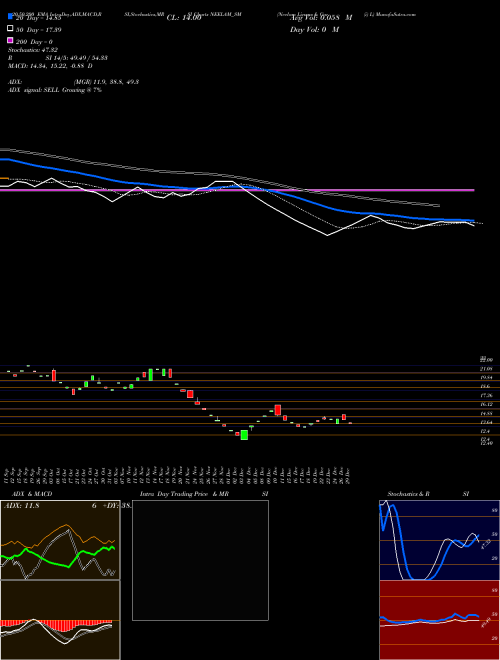Open the MACD histogram chart panel

pos(60,620)
